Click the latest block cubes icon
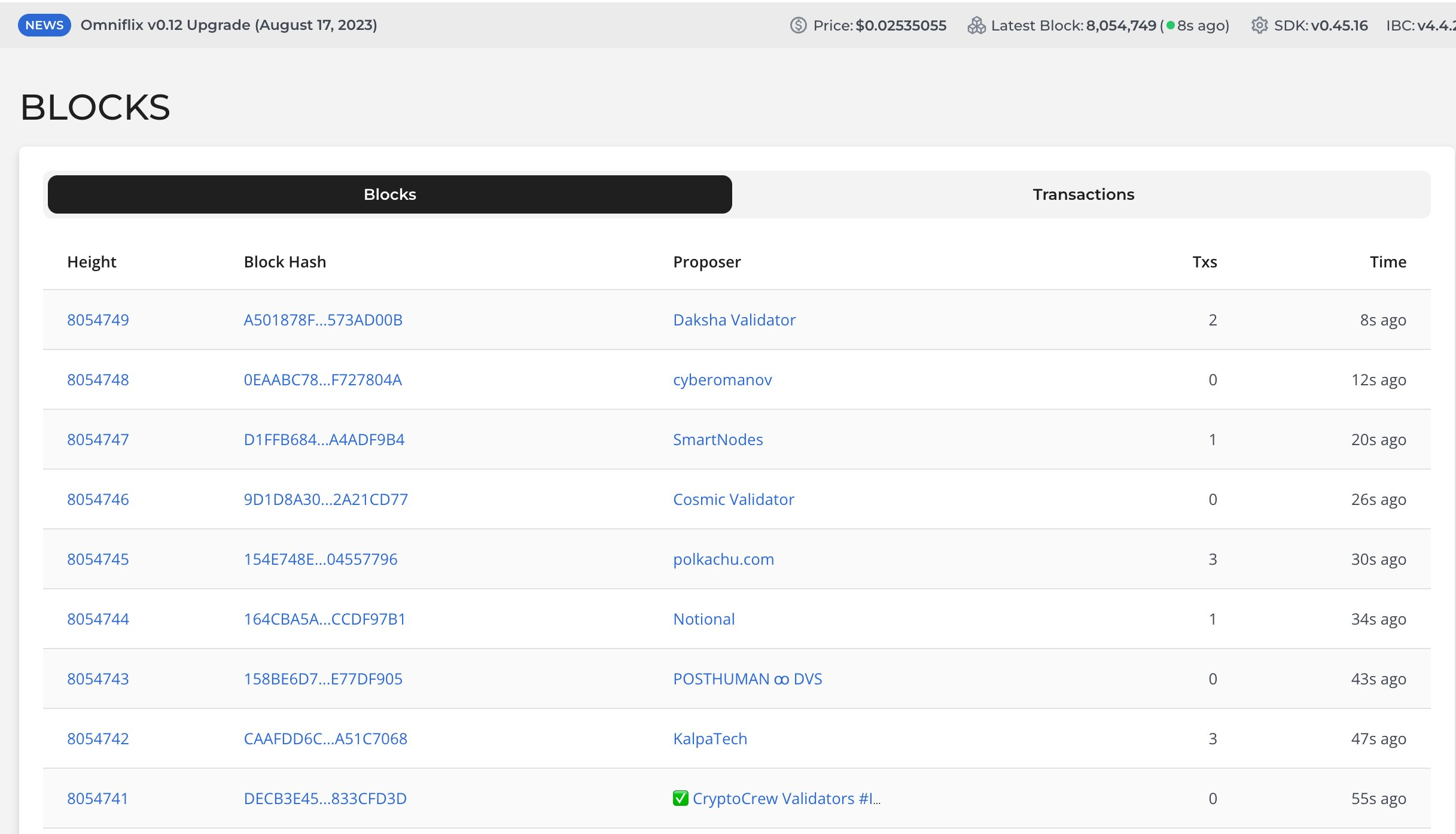 [x=976, y=25]
